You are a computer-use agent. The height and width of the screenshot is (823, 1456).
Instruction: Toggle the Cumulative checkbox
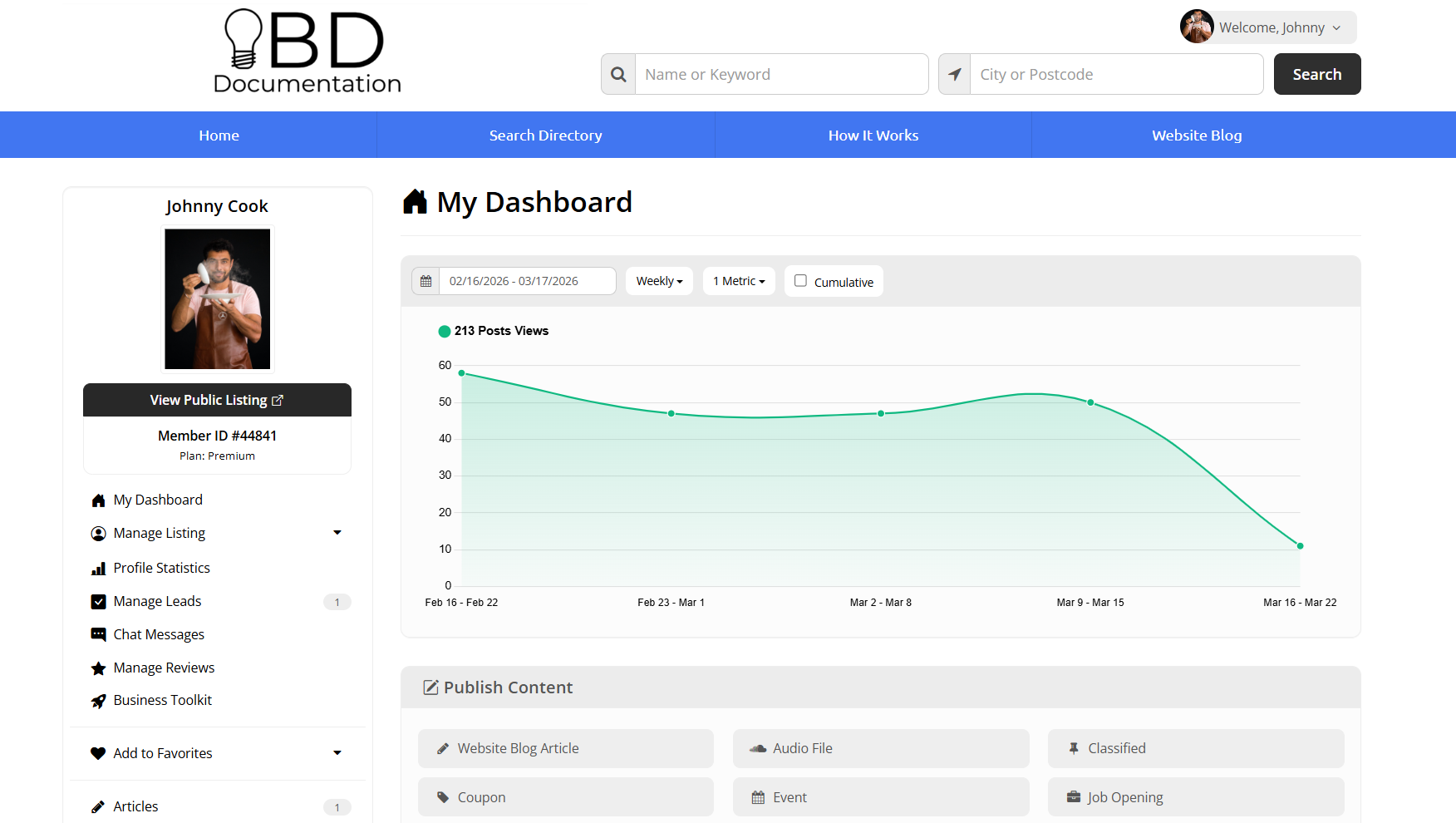point(800,281)
